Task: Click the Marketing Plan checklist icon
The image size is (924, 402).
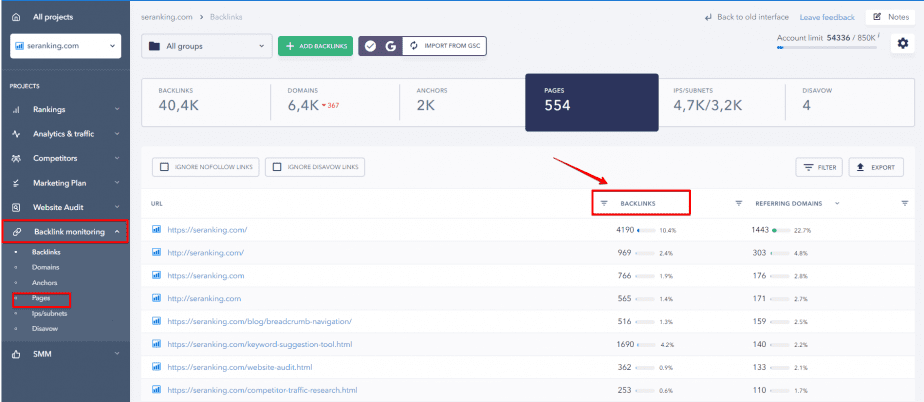Action: 16,183
